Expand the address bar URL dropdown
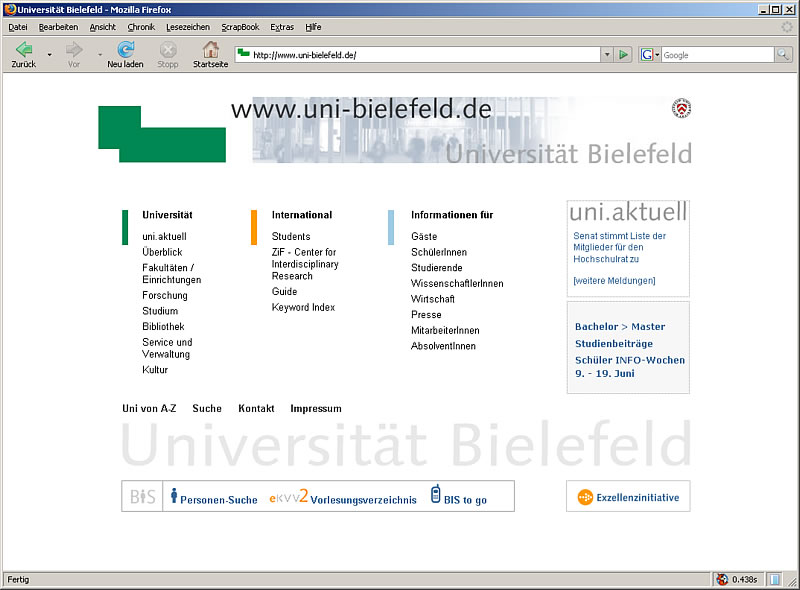The height and width of the screenshot is (590, 800). point(606,55)
